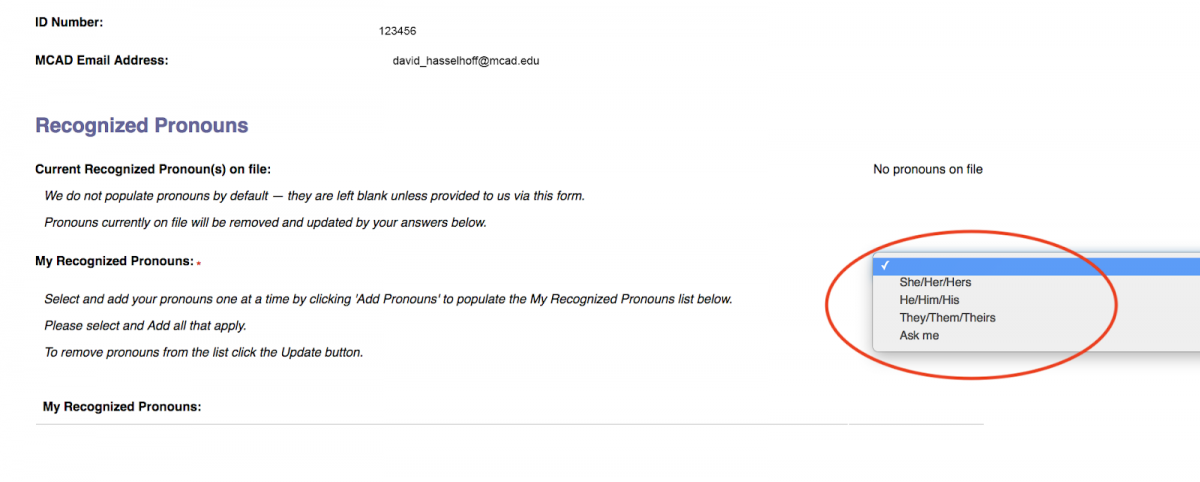Choose the blank highlighted dropdown option
1200x482 pixels.
[1036, 265]
